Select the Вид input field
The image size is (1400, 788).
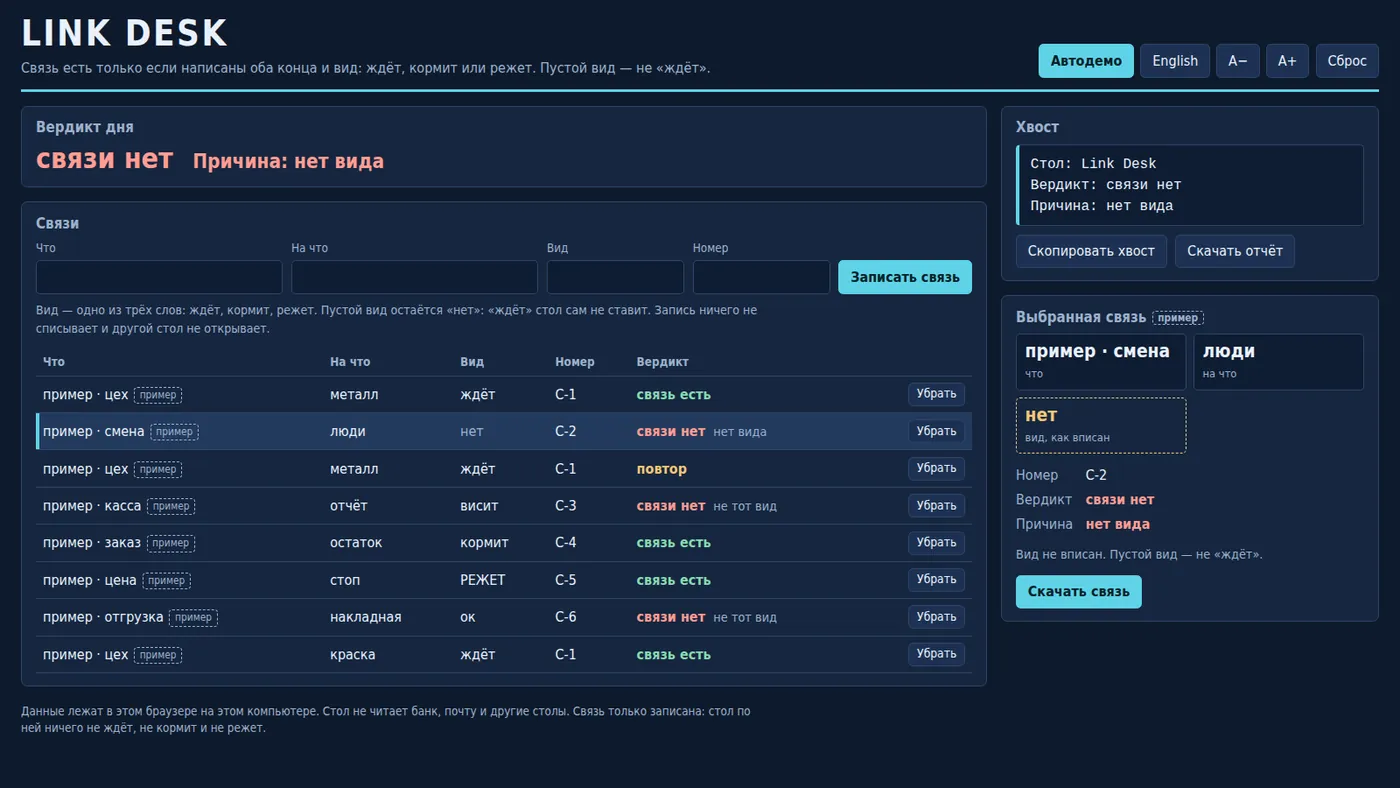pyautogui.click(x=615, y=277)
